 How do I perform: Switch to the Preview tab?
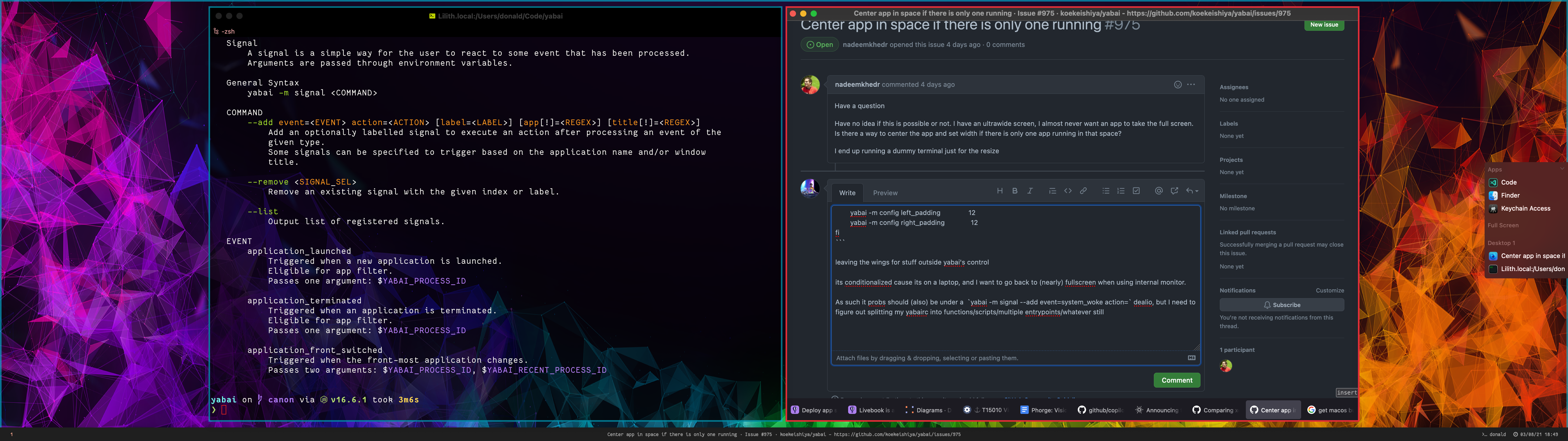click(885, 193)
